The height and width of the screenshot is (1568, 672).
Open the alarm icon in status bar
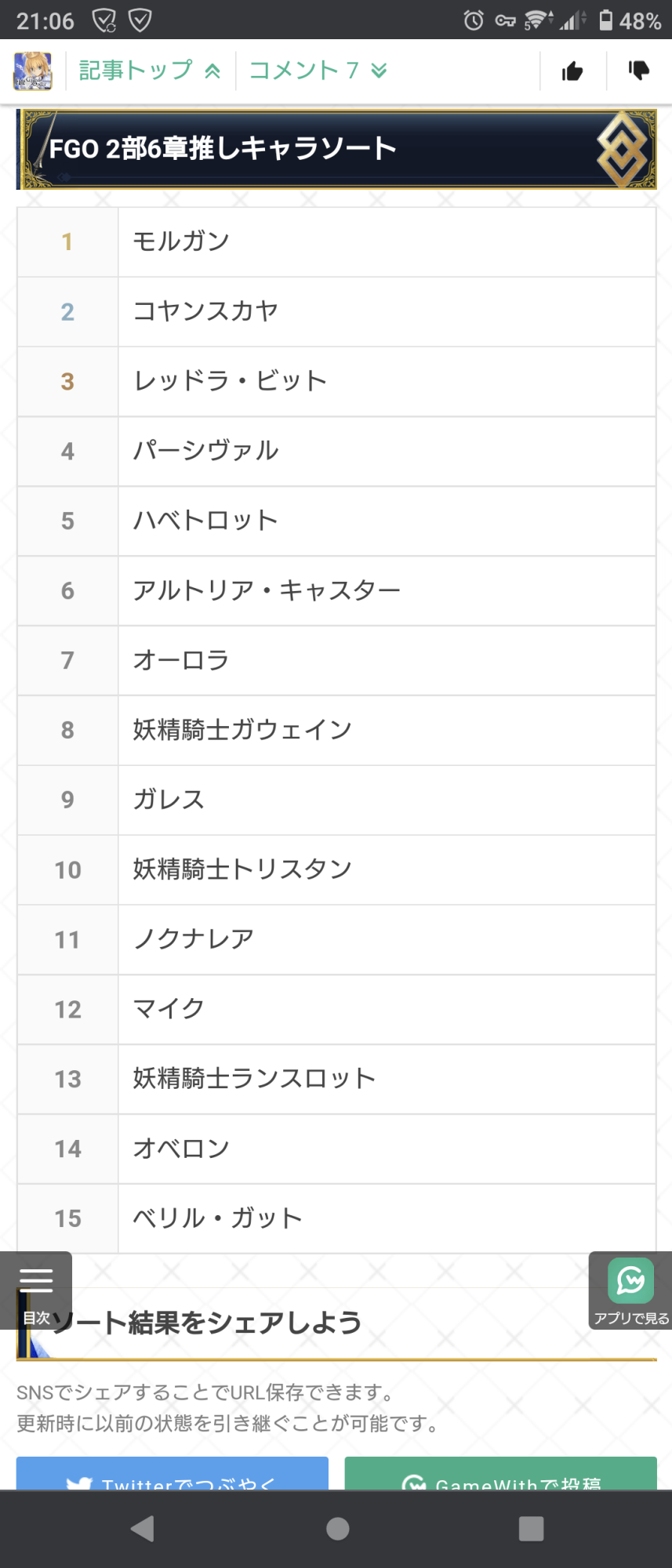point(474,20)
